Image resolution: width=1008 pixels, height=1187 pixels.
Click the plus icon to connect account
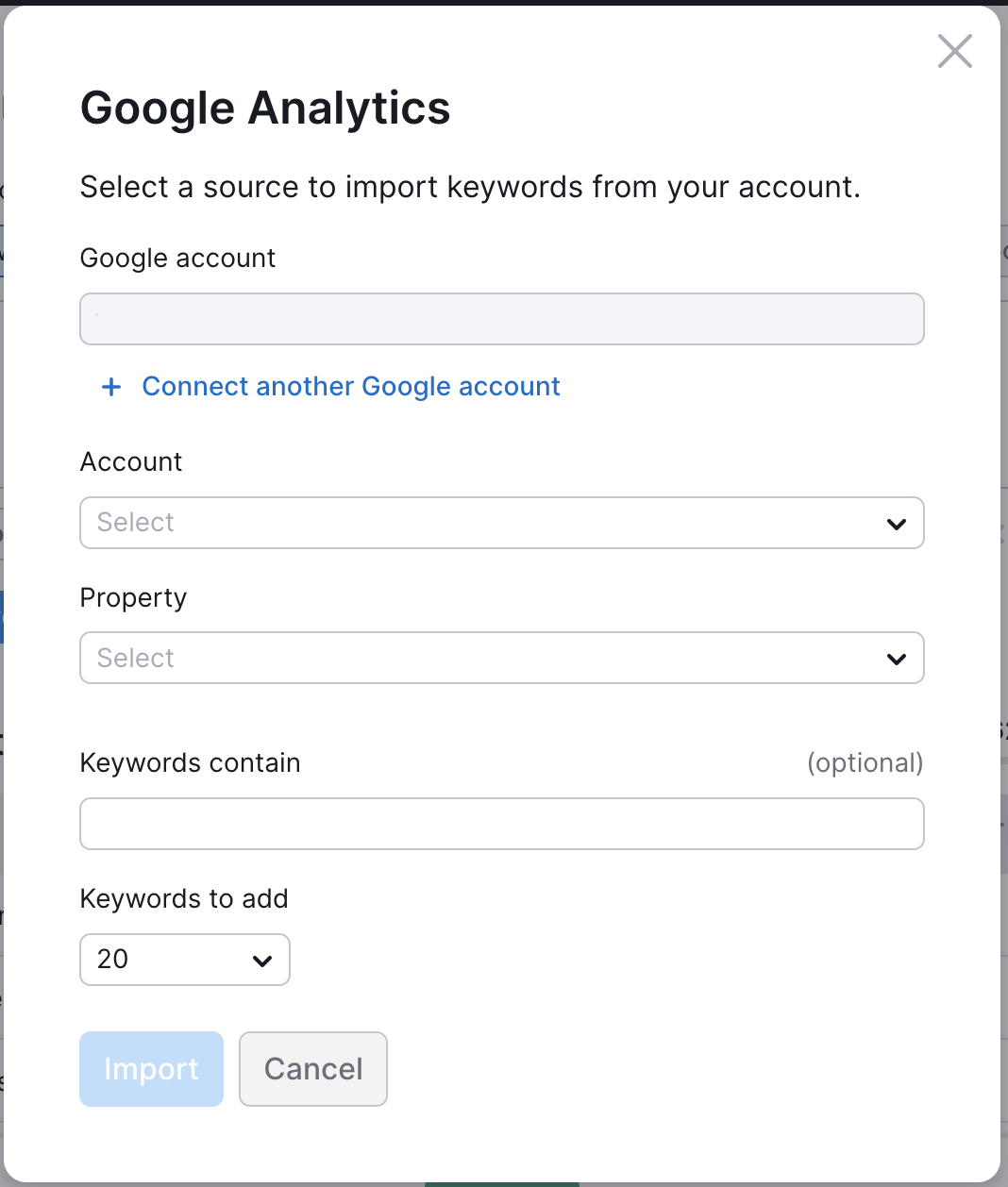pos(110,387)
